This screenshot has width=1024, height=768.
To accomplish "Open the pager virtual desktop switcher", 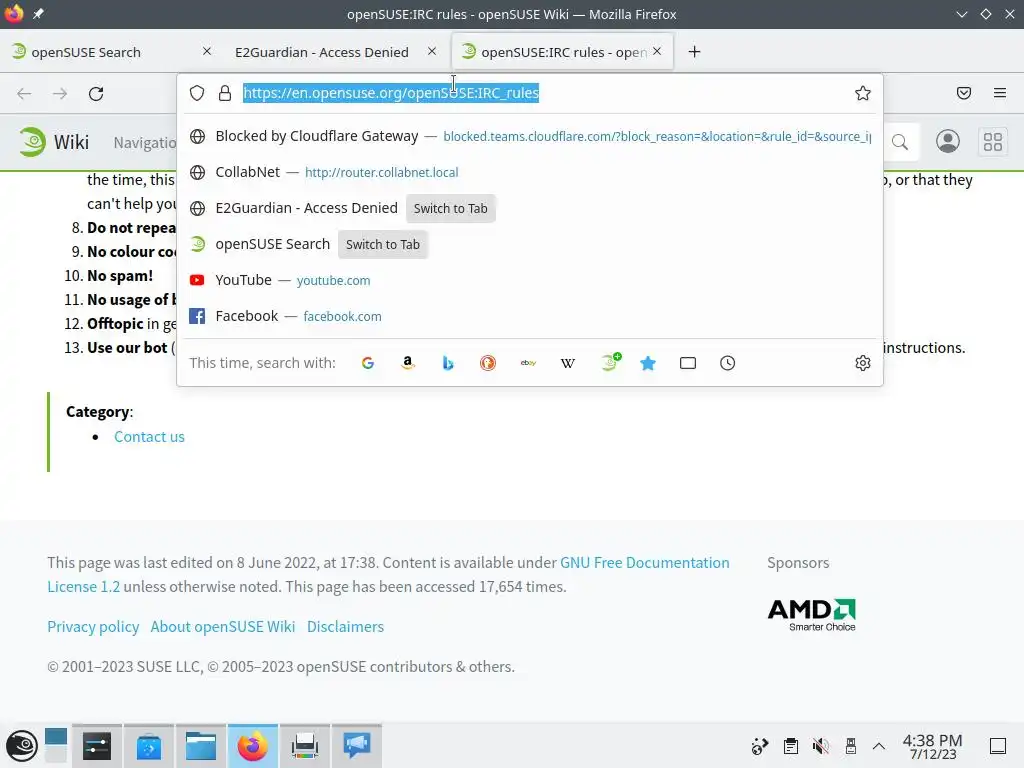I will [56, 745].
